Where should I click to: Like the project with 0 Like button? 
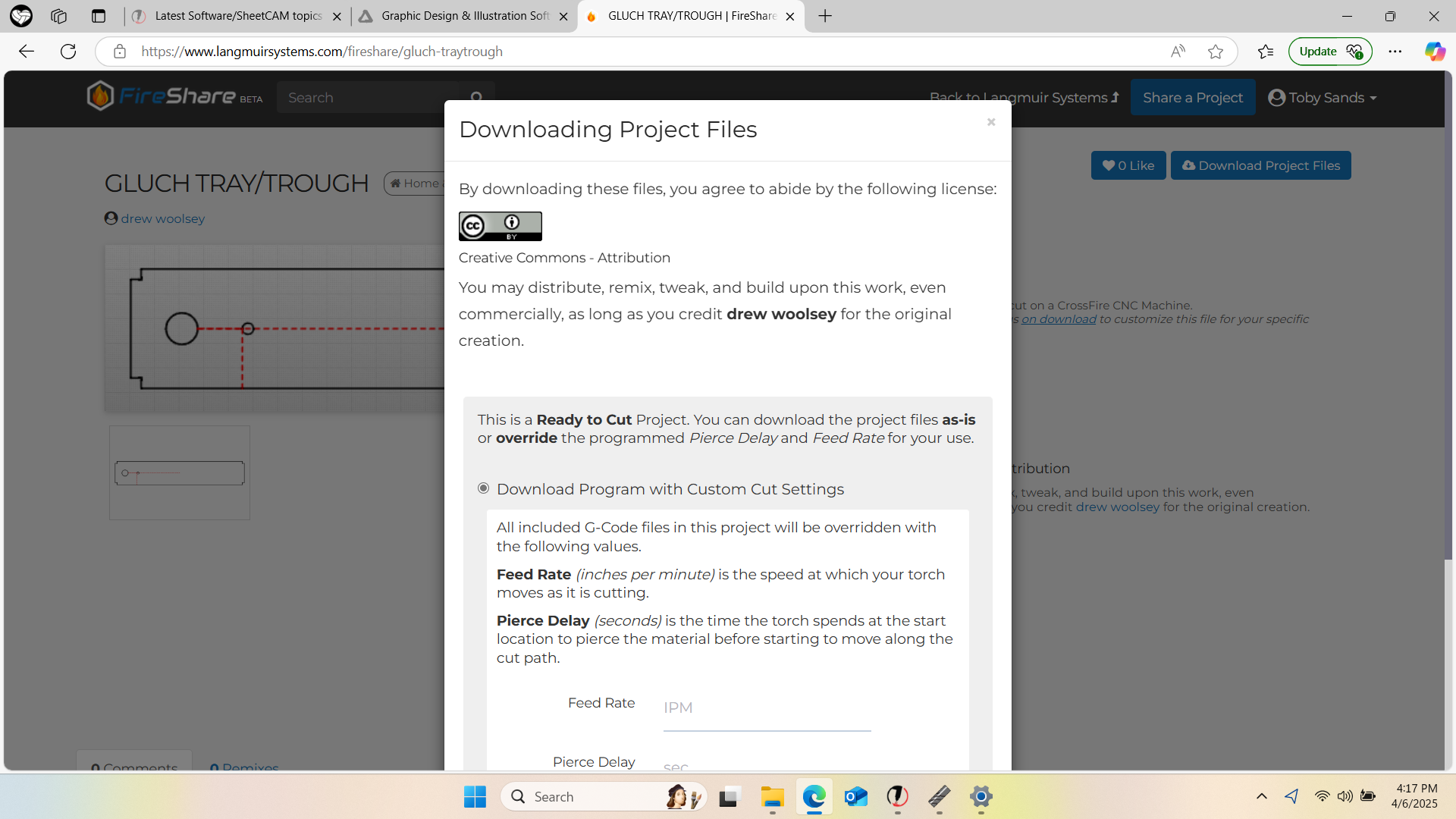pyautogui.click(x=1128, y=165)
